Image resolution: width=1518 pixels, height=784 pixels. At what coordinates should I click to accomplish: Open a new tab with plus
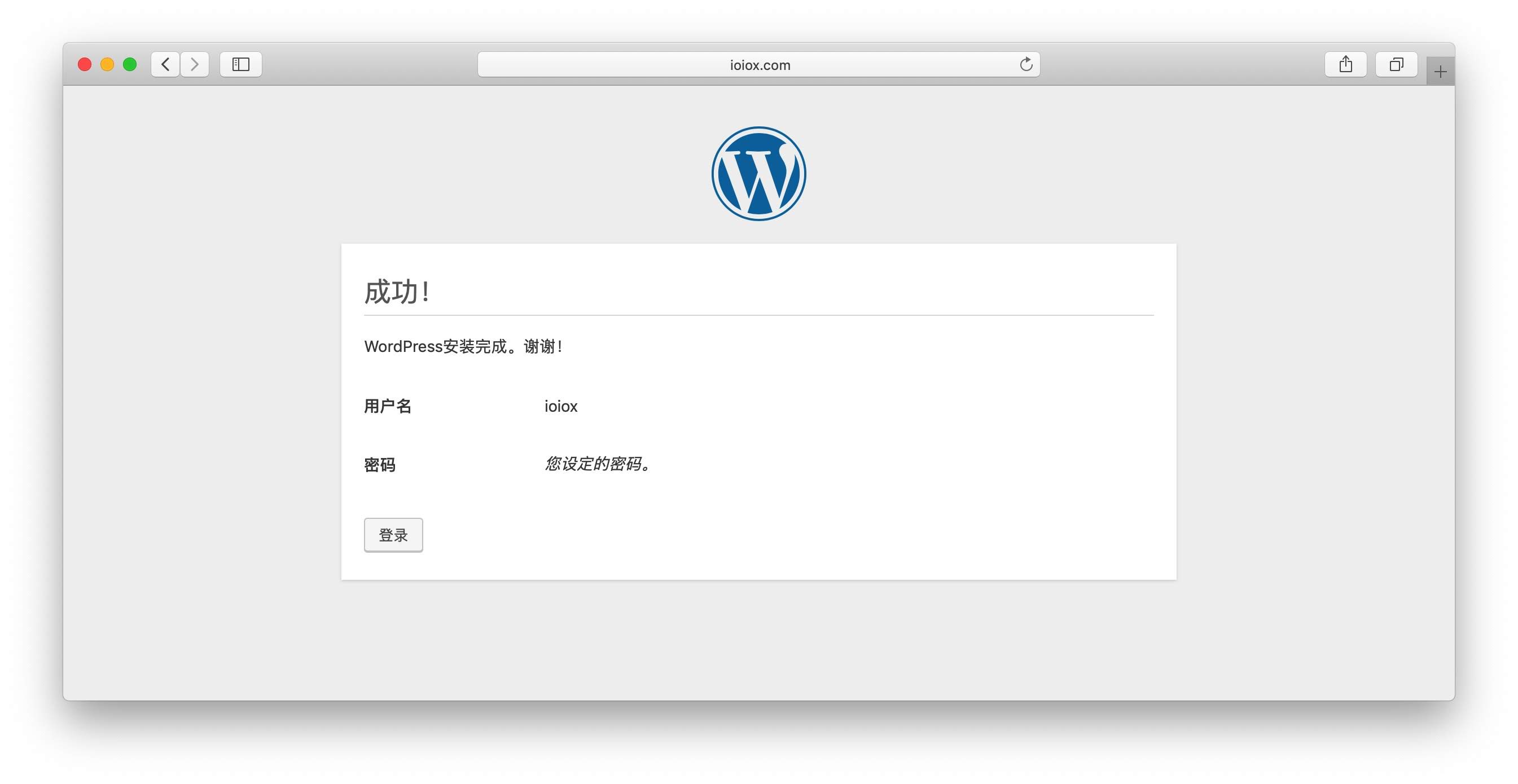tap(1440, 72)
